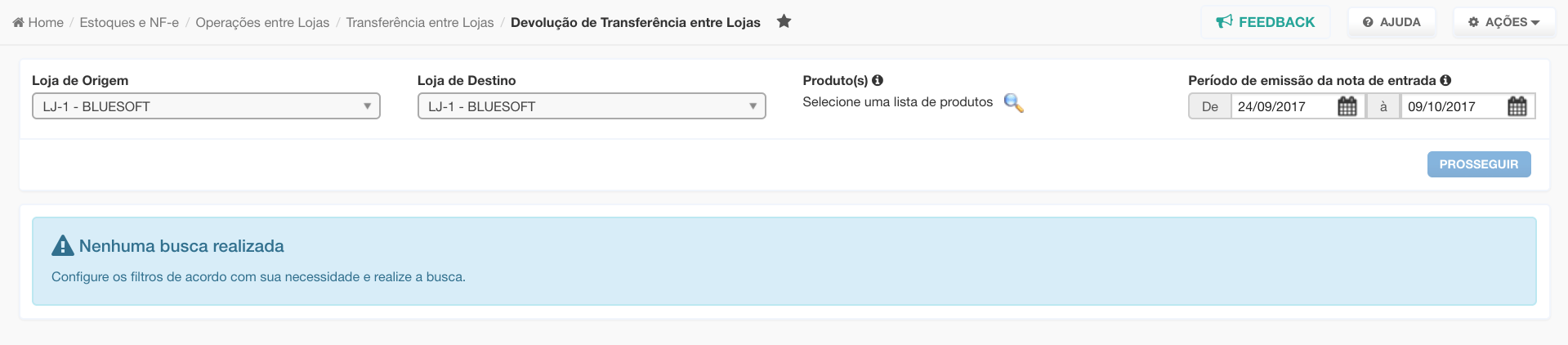Click the Home breadcrumb house icon
The image size is (1568, 345).
coord(18,22)
